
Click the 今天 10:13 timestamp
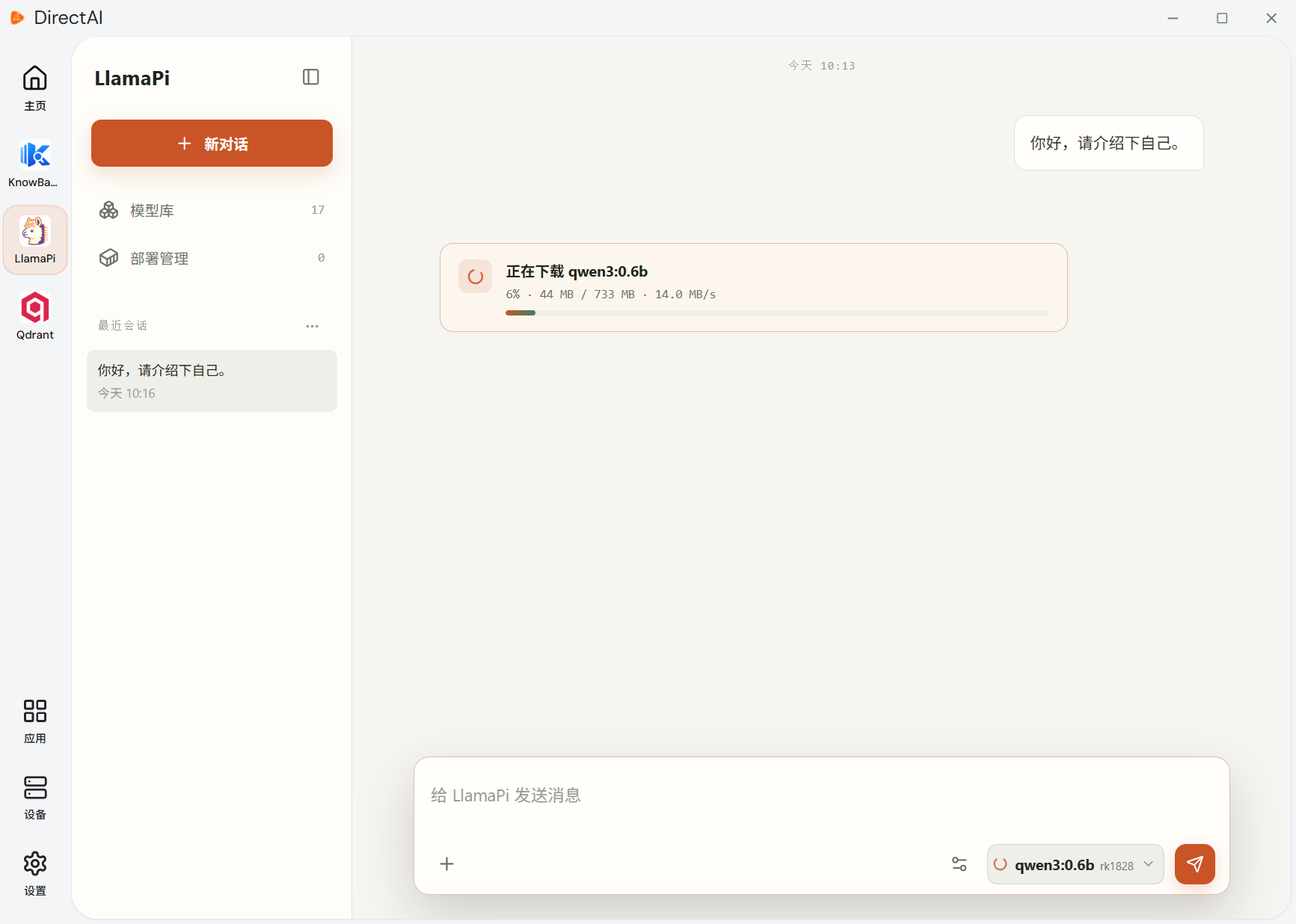tap(821, 66)
